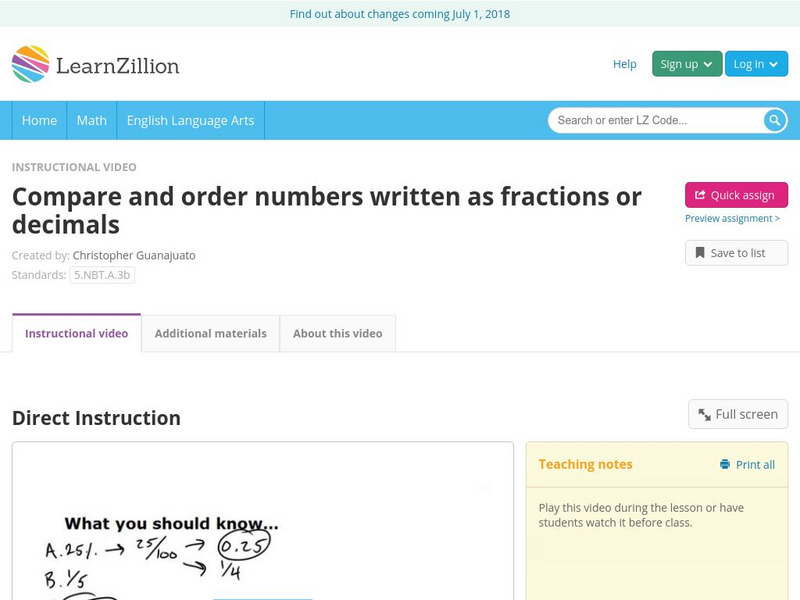The image size is (800, 600).
Task: Focus the Search or enter LZ Code field
Action: click(655, 120)
